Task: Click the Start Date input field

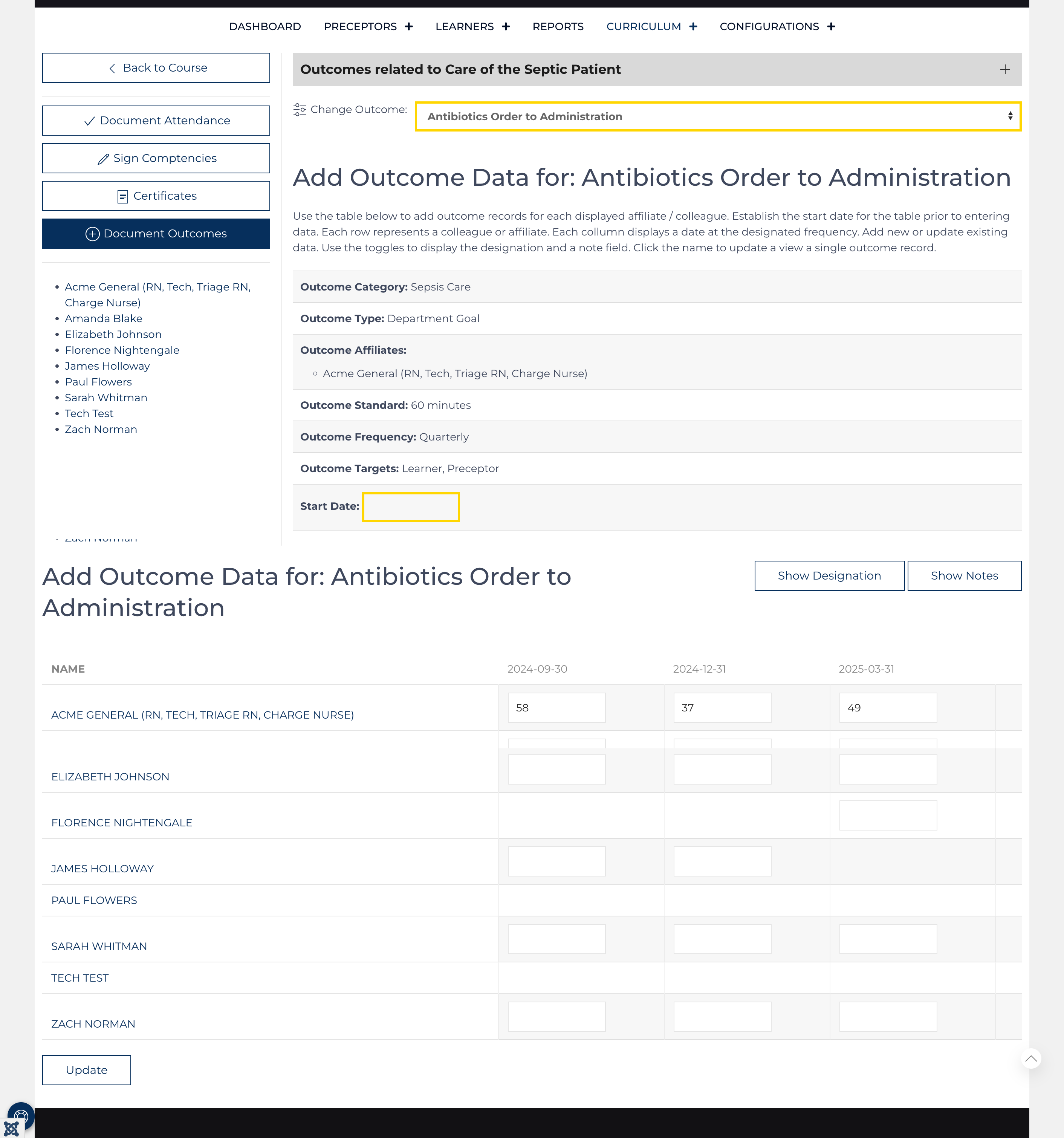Action: [410, 506]
